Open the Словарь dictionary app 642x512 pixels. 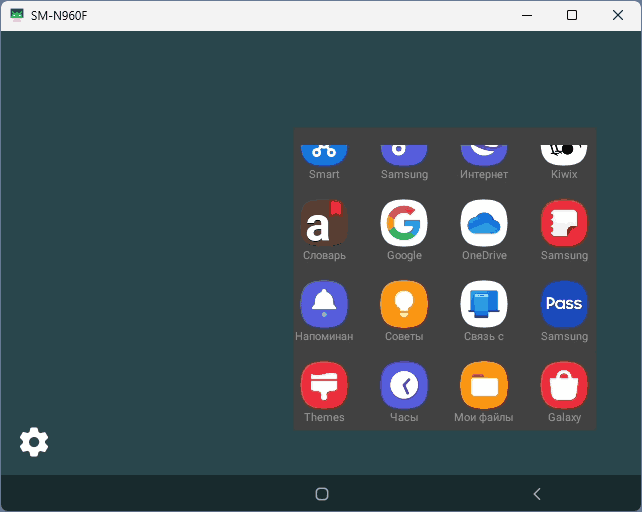(324, 223)
